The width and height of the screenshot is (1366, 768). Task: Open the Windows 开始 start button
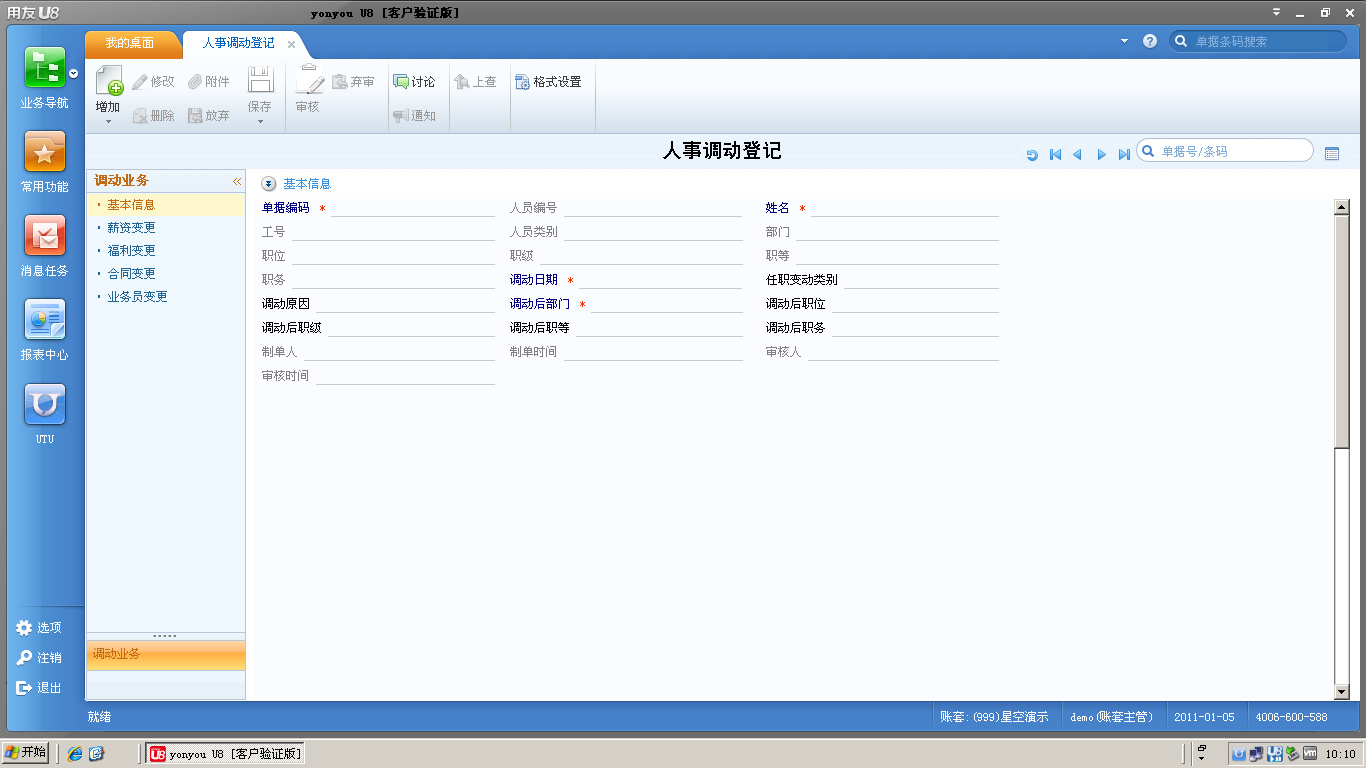pyautogui.click(x=26, y=753)
